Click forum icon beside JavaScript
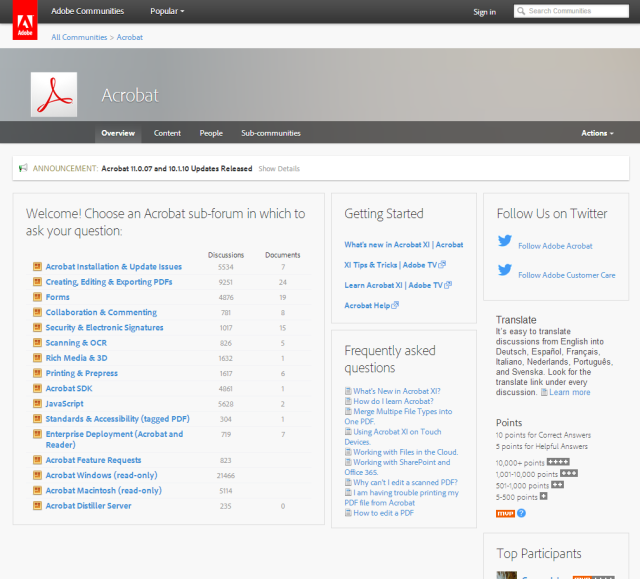 37,404
